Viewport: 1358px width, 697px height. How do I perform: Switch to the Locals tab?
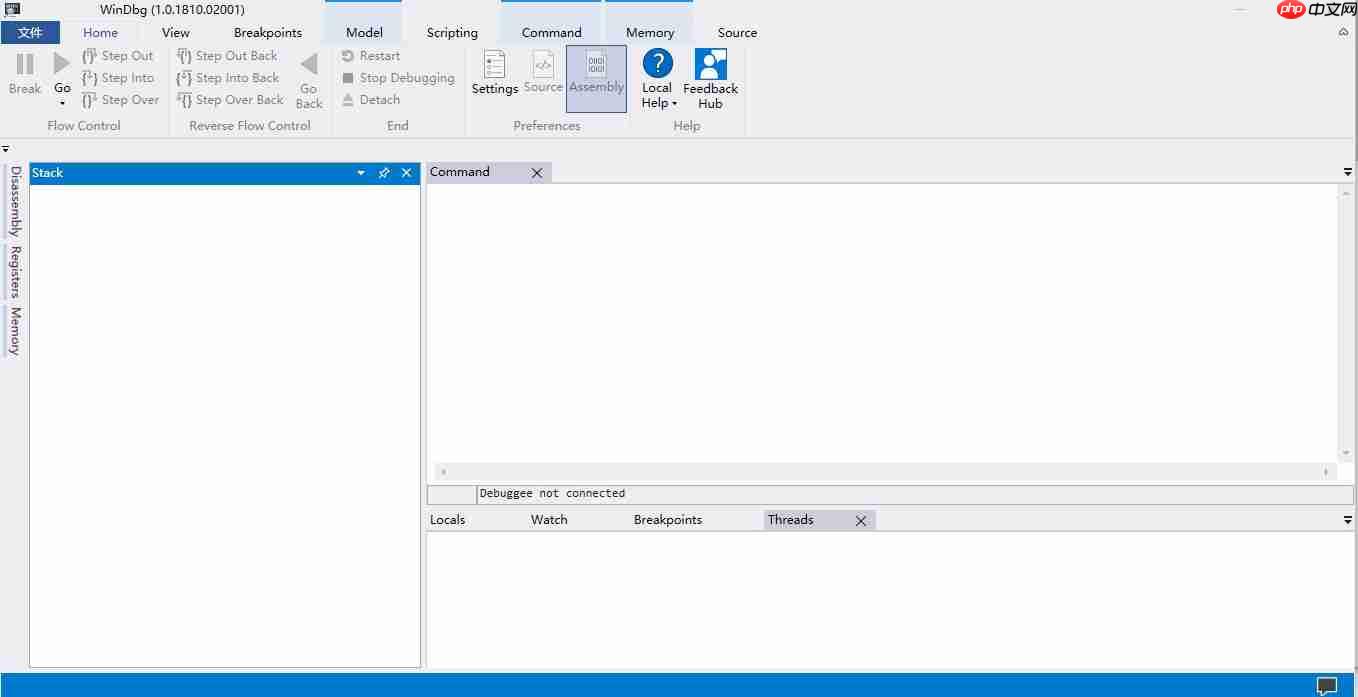click(x=447, y=519)
